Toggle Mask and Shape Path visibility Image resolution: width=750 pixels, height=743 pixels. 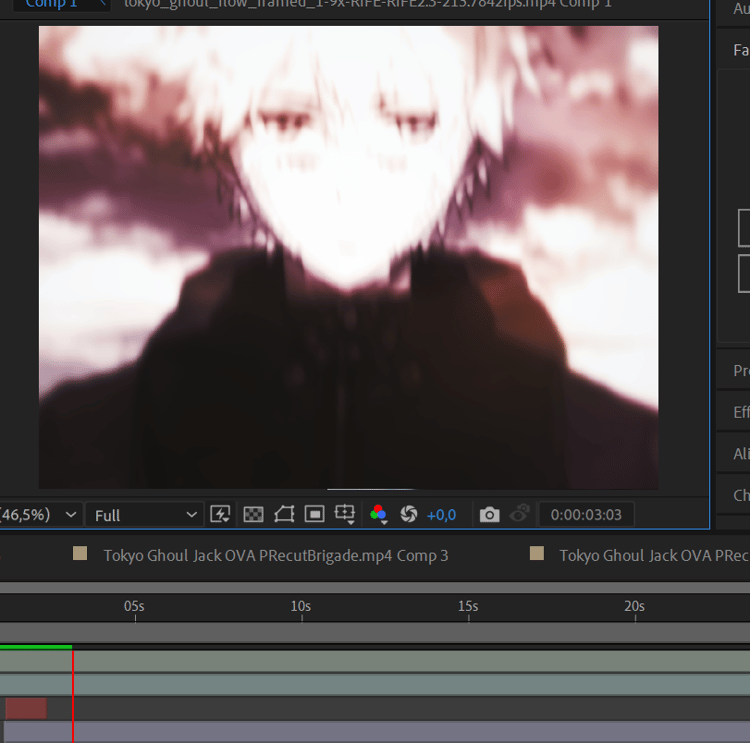(284, 515)
